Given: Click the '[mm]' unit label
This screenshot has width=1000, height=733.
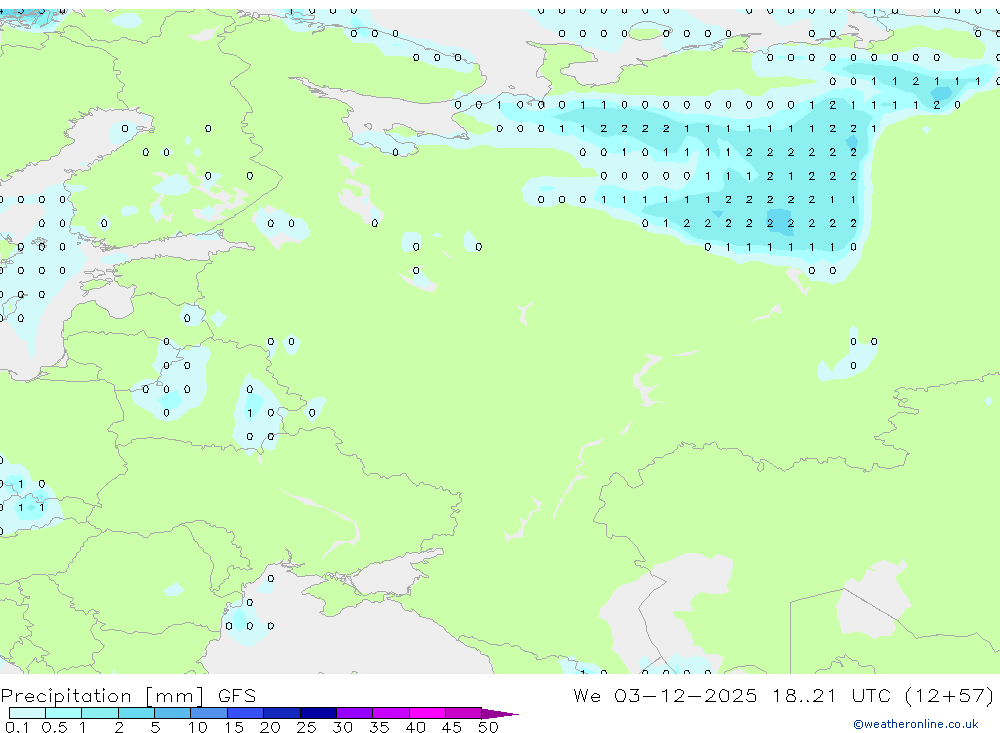Looking at the screenshot, I should click(174, 695).
